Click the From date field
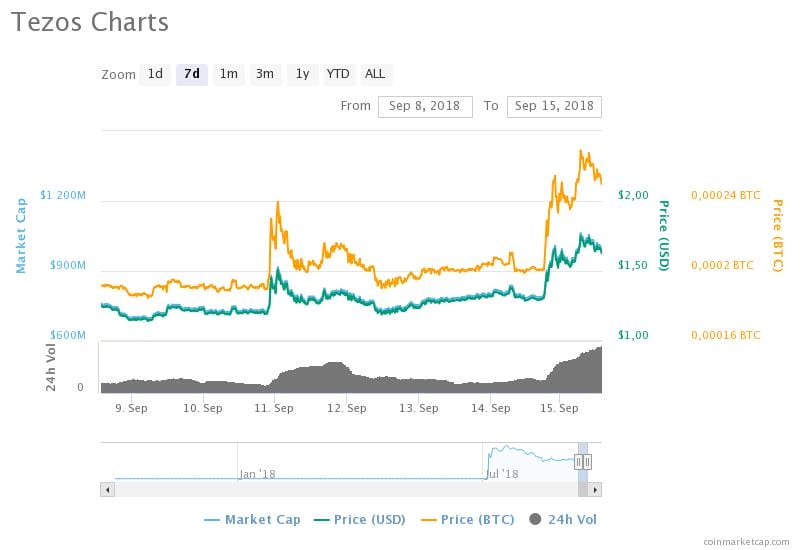This screenshot has width=800, height=550. click(x=425, y=106)
